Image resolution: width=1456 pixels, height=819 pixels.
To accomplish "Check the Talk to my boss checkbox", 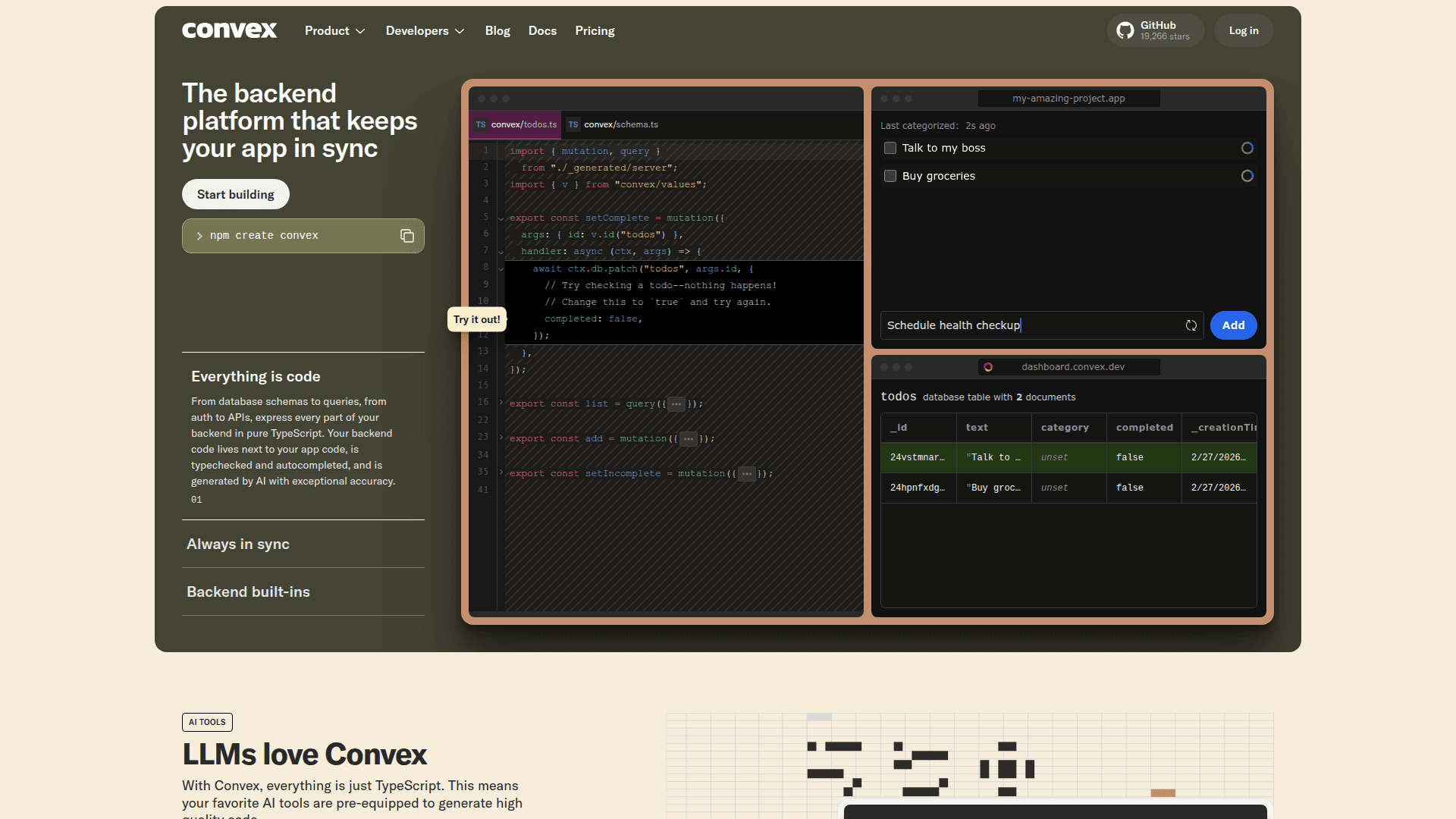I will coord(890,148).
